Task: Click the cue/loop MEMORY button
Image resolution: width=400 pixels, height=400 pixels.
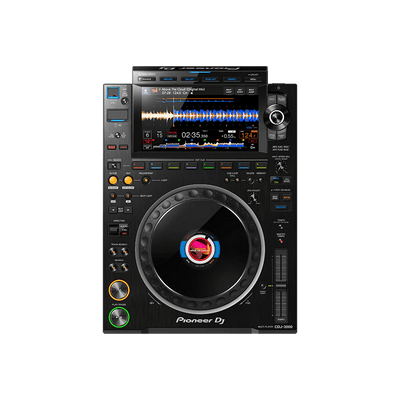Action: pyautogui.click(x=261, y=180)
